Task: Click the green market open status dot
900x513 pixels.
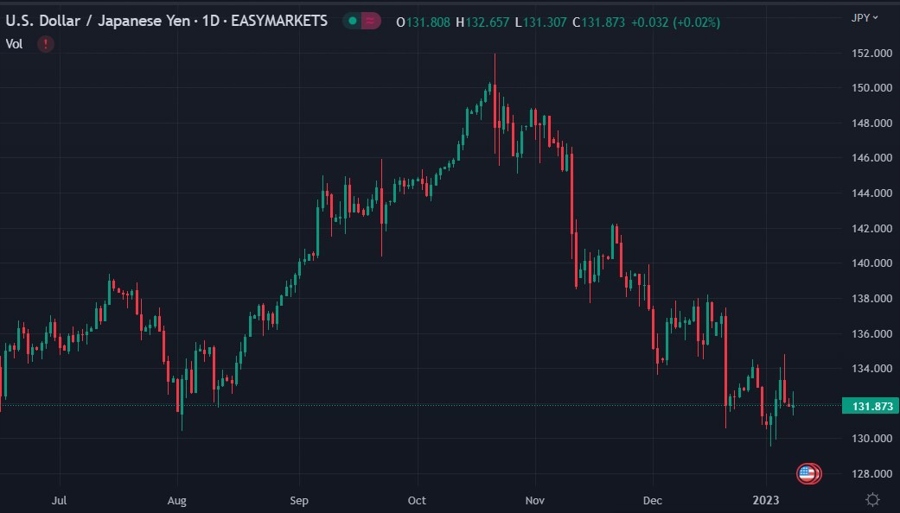Action: (352, 21)
